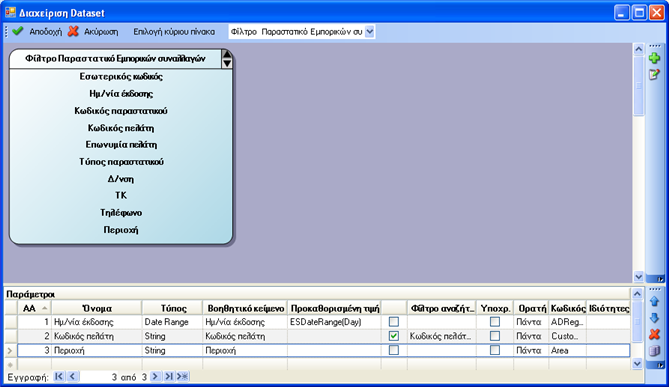Select field ΤΚ in table box
Image resolution: width=669 pixels, height=387 pixels.
pos(121,195)
